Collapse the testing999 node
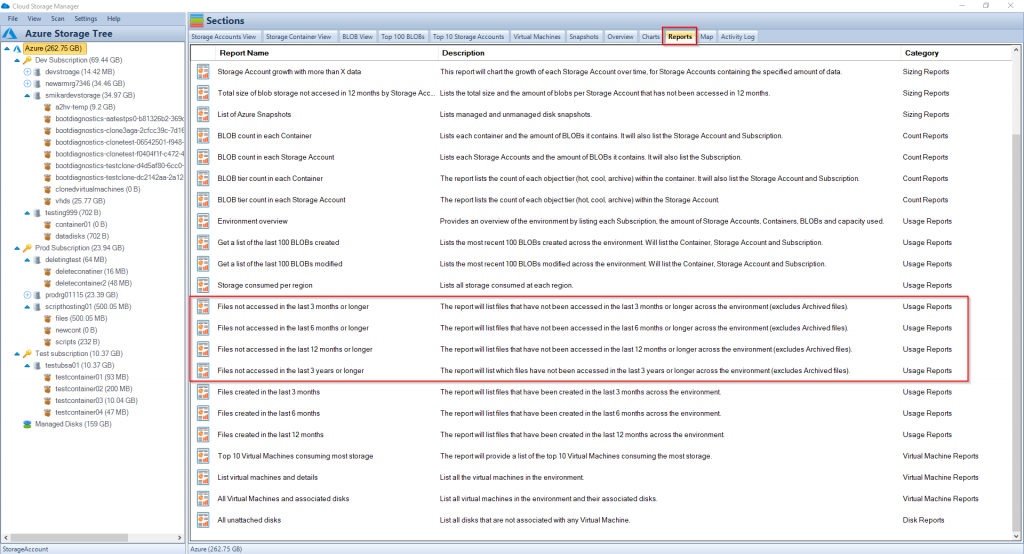 click(27, 213)
